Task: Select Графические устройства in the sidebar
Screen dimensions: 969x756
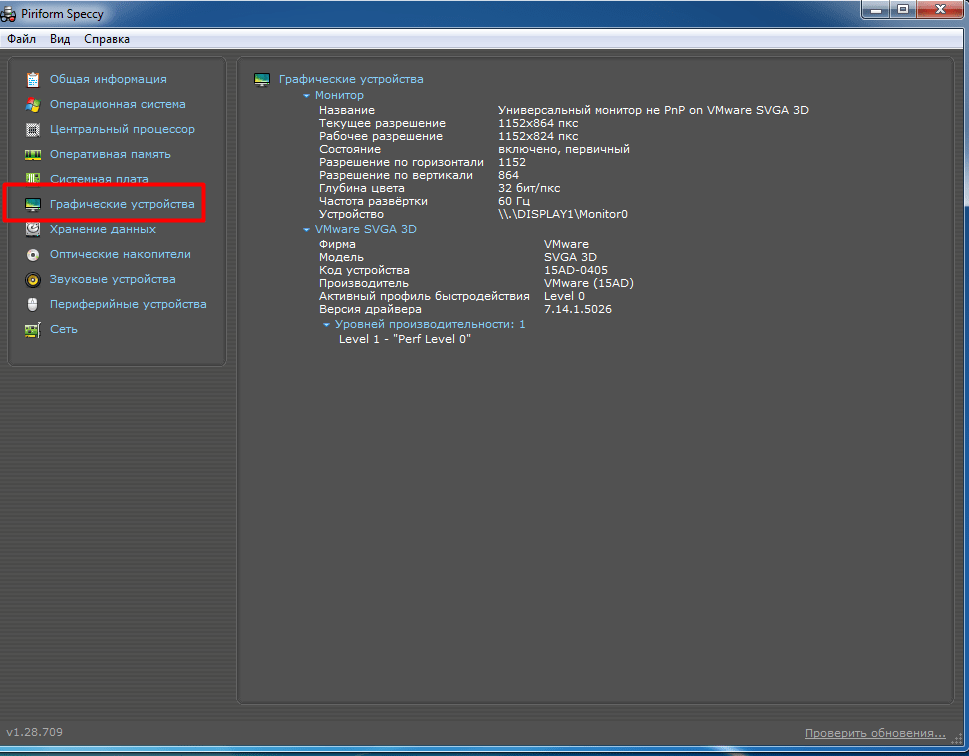Action: point(122,204)
